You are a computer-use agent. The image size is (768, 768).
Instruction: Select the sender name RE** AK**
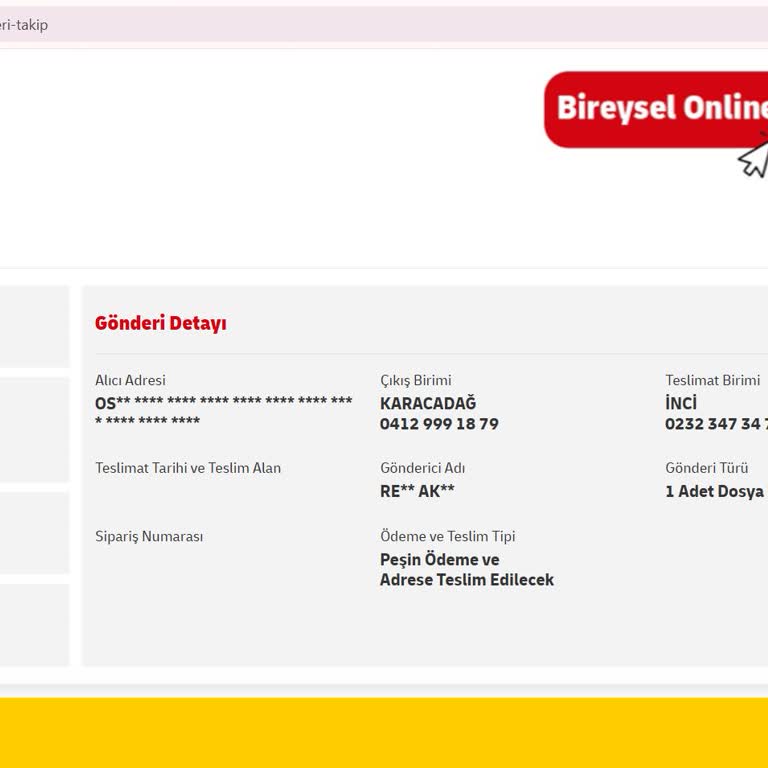pyautogui.click(x=417, y=491)
